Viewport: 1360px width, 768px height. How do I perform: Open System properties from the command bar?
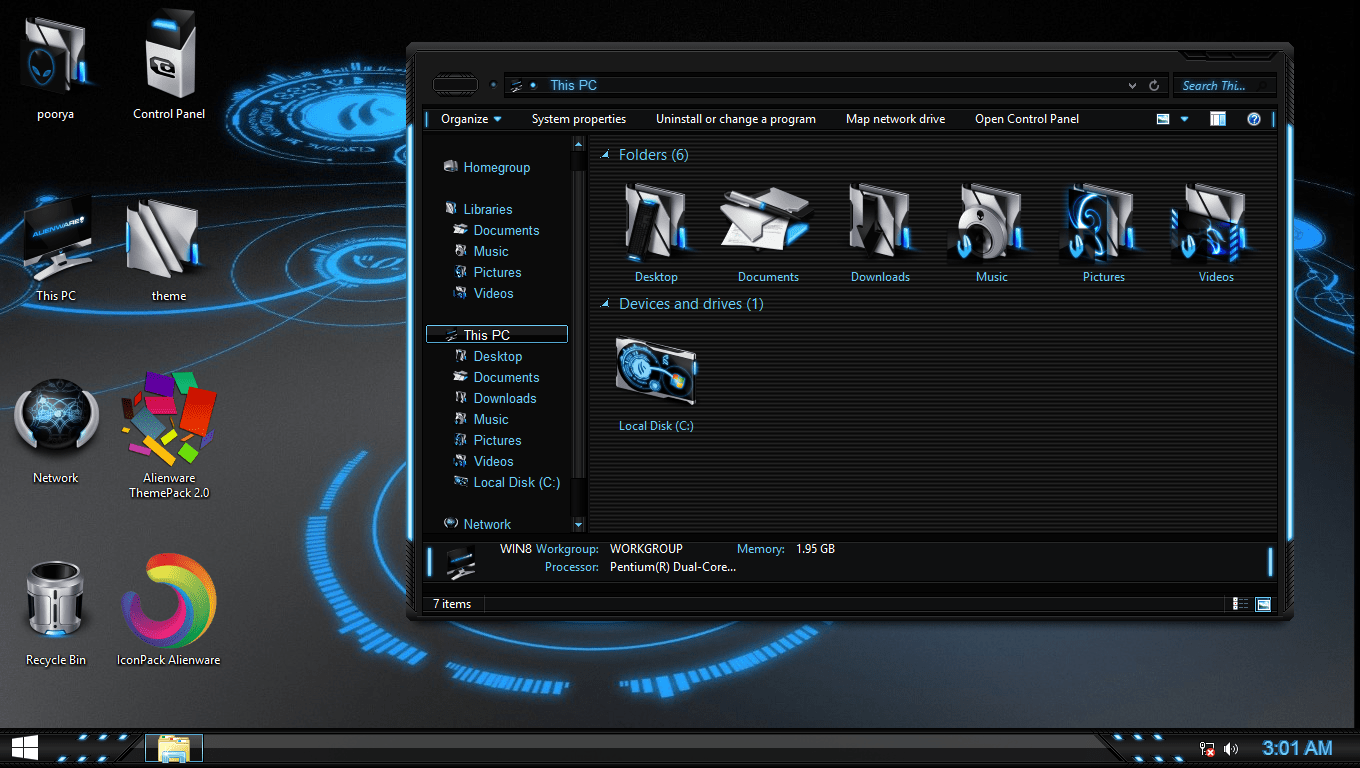click(x=579, y=118)
